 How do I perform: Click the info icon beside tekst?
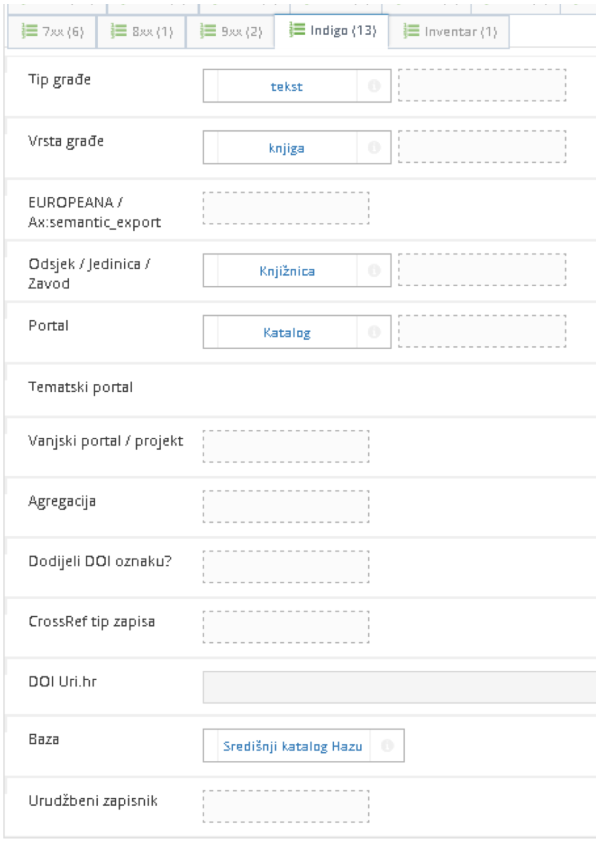[374, 87]
